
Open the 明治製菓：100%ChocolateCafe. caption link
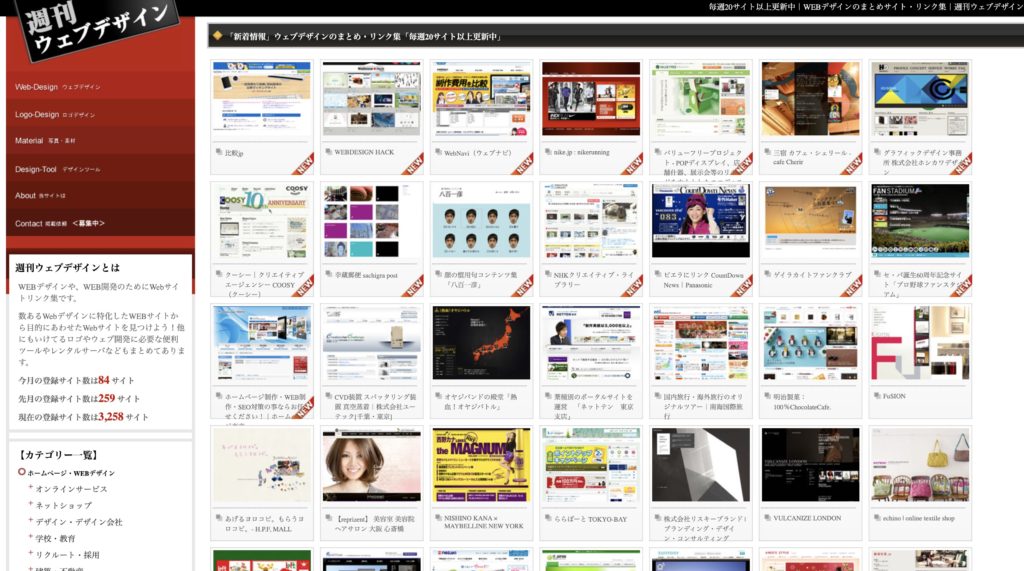(802, 402)
